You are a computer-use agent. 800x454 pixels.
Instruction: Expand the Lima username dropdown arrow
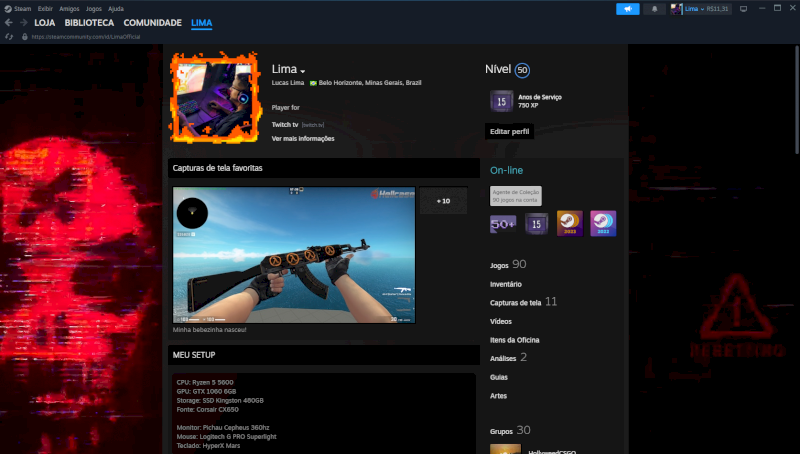point(302,71)
